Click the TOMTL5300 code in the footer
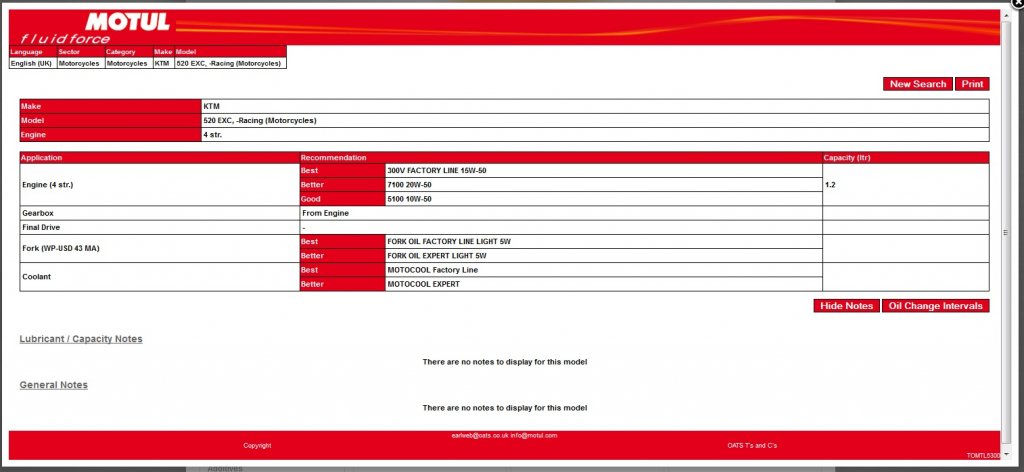1024x472 pixels. [x=983, y=456]
